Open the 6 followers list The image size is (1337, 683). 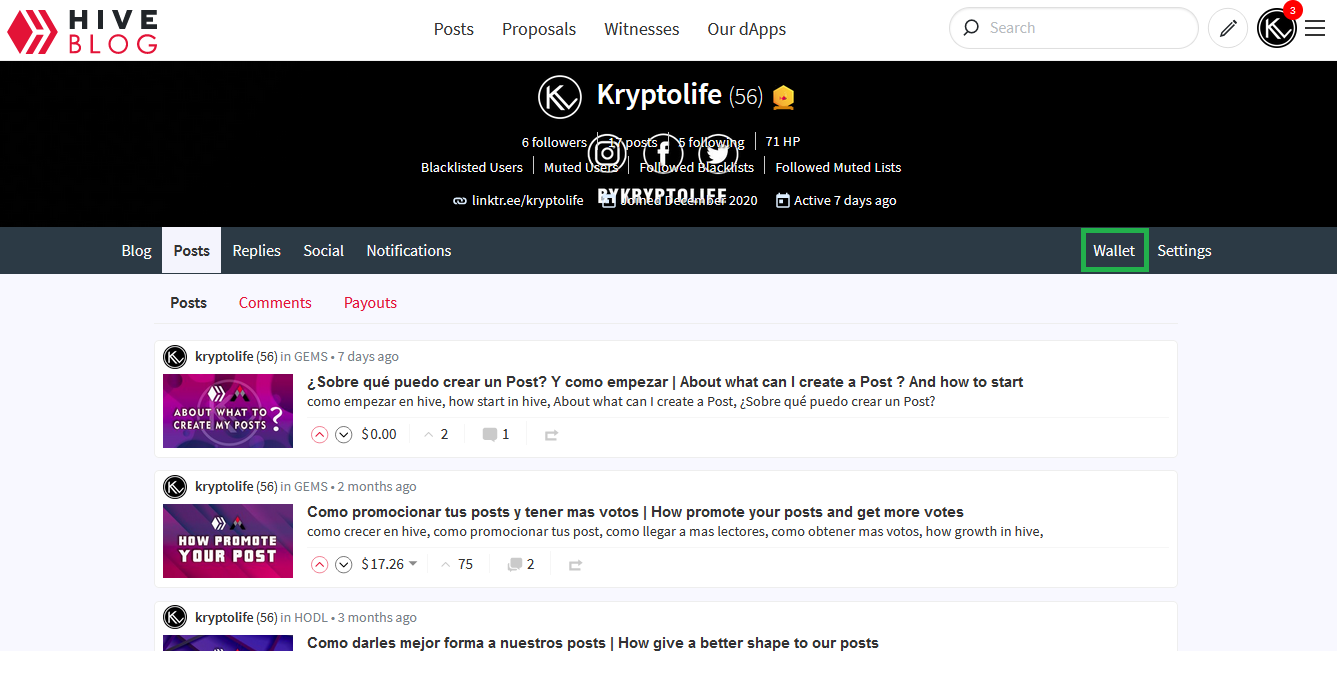click(554, 142)
